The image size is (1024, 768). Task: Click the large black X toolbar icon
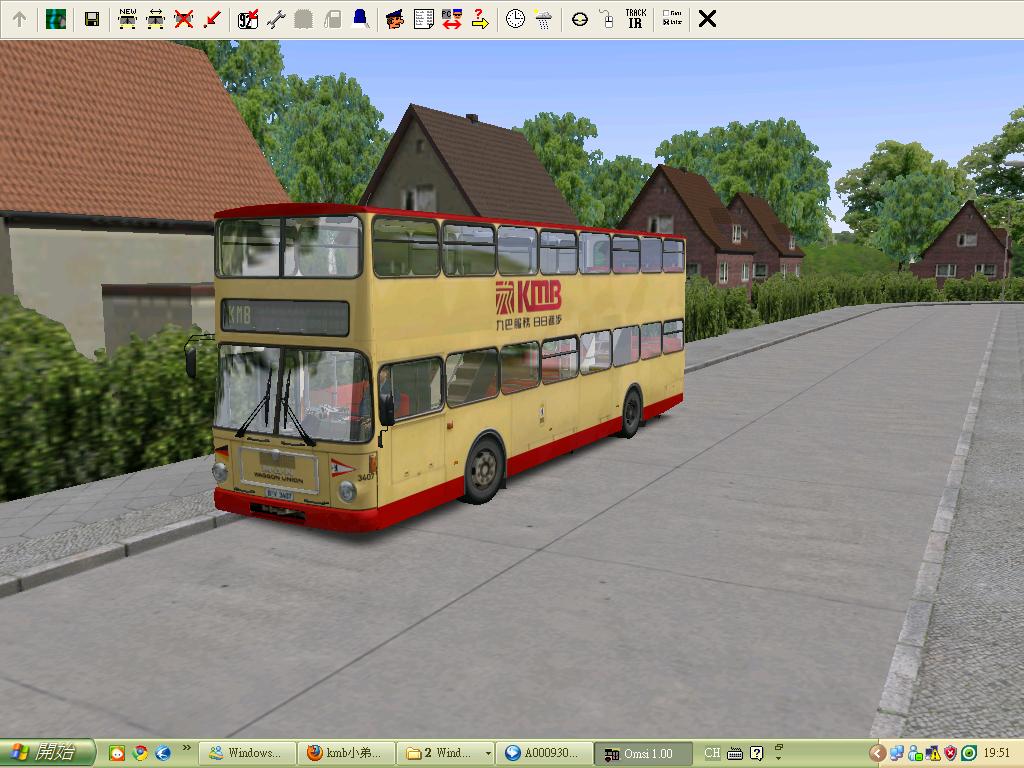click(707, 19)
